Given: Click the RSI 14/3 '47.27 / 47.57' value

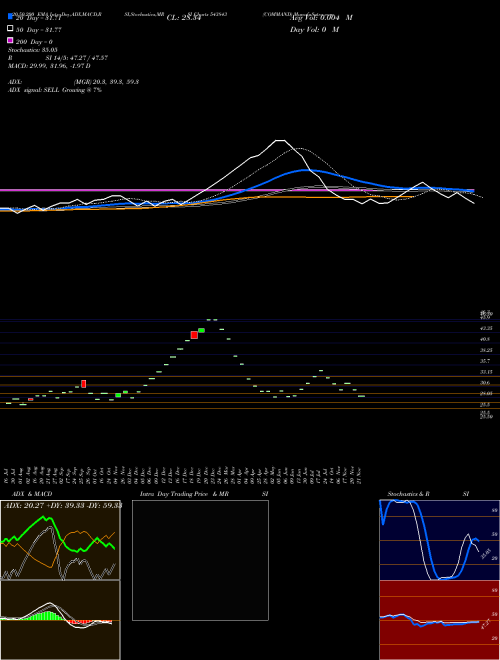Looking at the screenshot, I should pyautogui.click(x=88, y=58).
